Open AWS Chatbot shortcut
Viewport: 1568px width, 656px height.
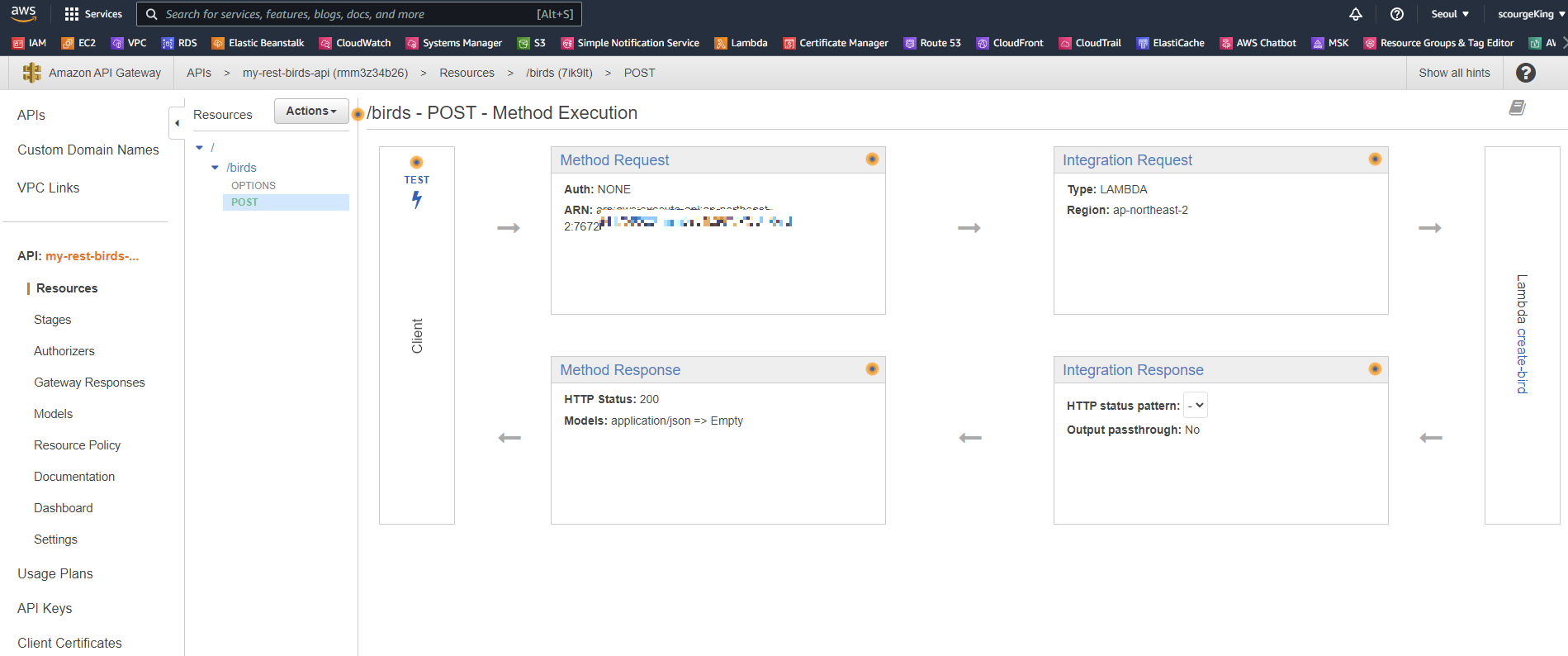pos(1258,43)
